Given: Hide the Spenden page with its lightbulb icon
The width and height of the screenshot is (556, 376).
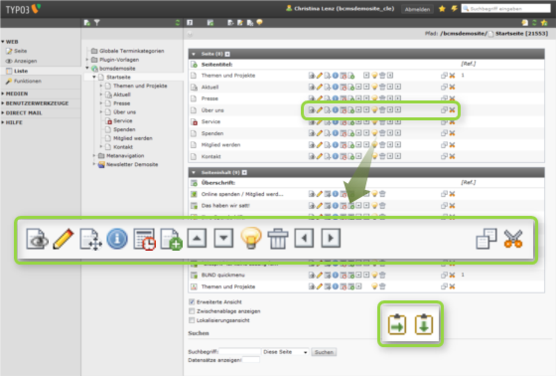Looking at the screenshot, I should (x=374, y=133).
